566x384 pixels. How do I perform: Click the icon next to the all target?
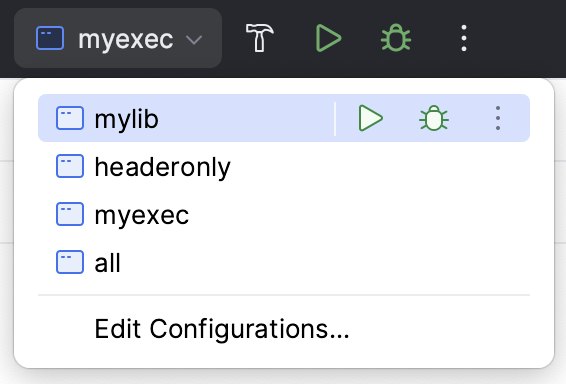pyautogui.click(x=70, y=262)
